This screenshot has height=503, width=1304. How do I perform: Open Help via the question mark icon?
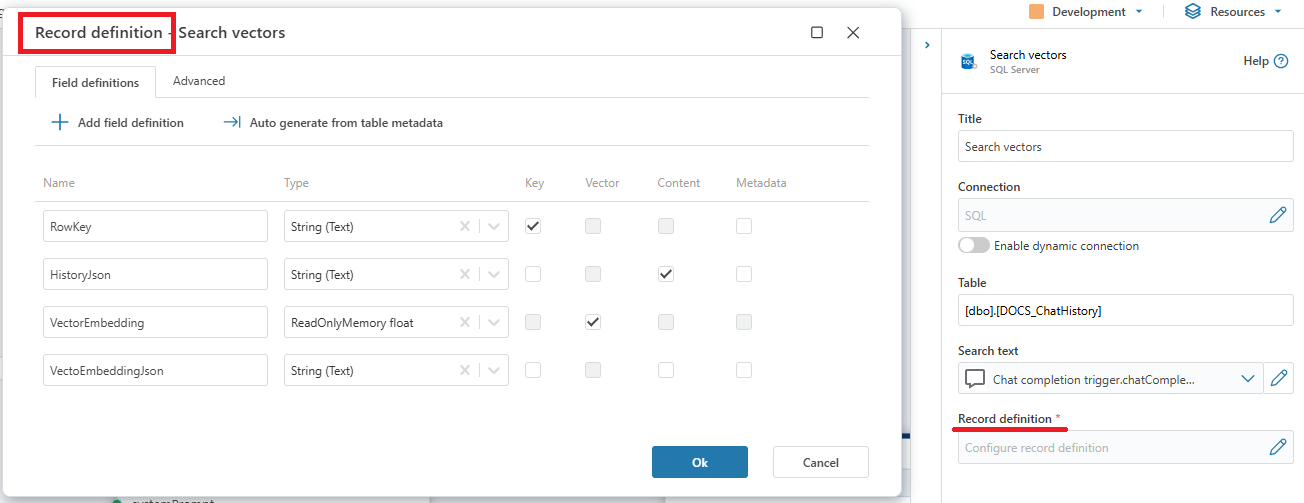coord(1281,61)
